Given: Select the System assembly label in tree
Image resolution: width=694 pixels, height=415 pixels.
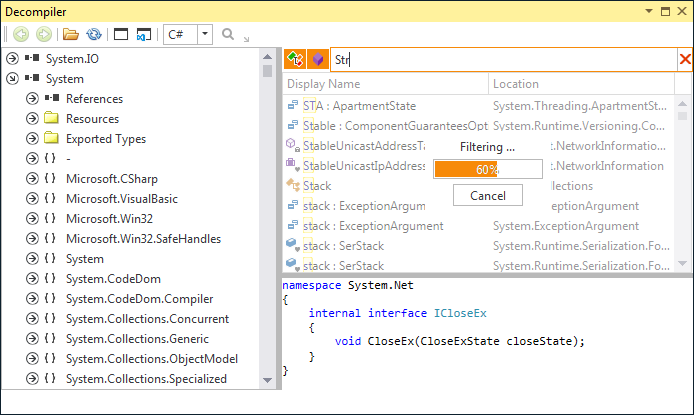Looking at the screenshot, I should tap(65, 79).
